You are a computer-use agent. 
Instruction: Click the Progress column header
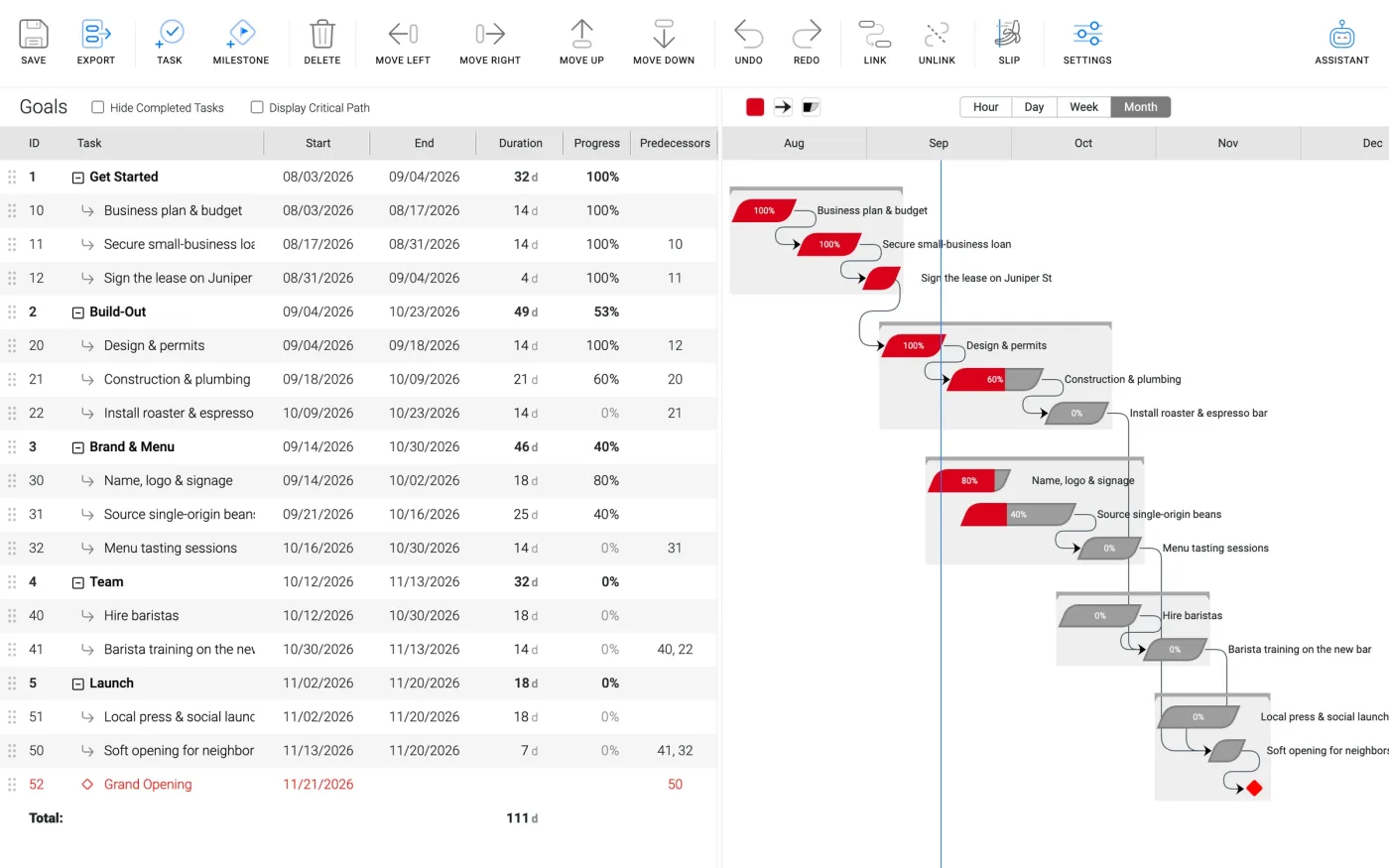point(597,143)
